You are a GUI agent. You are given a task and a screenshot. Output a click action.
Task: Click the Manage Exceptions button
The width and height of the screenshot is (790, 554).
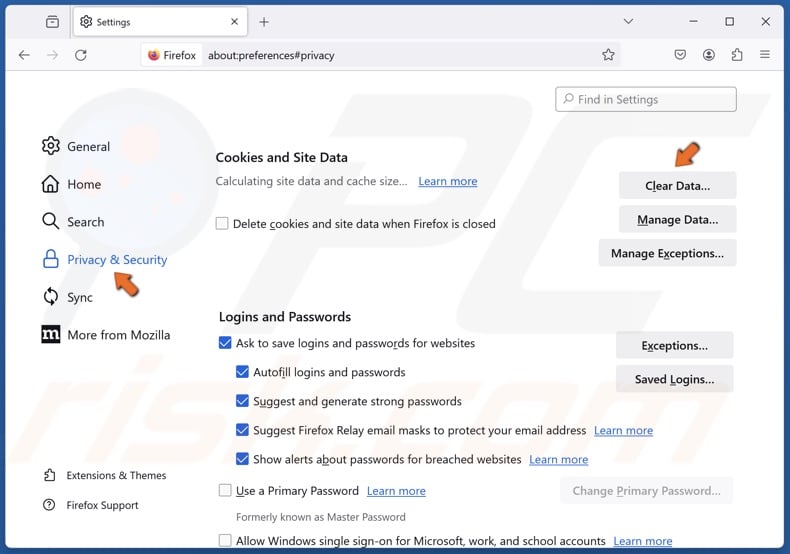click(667, 253)
